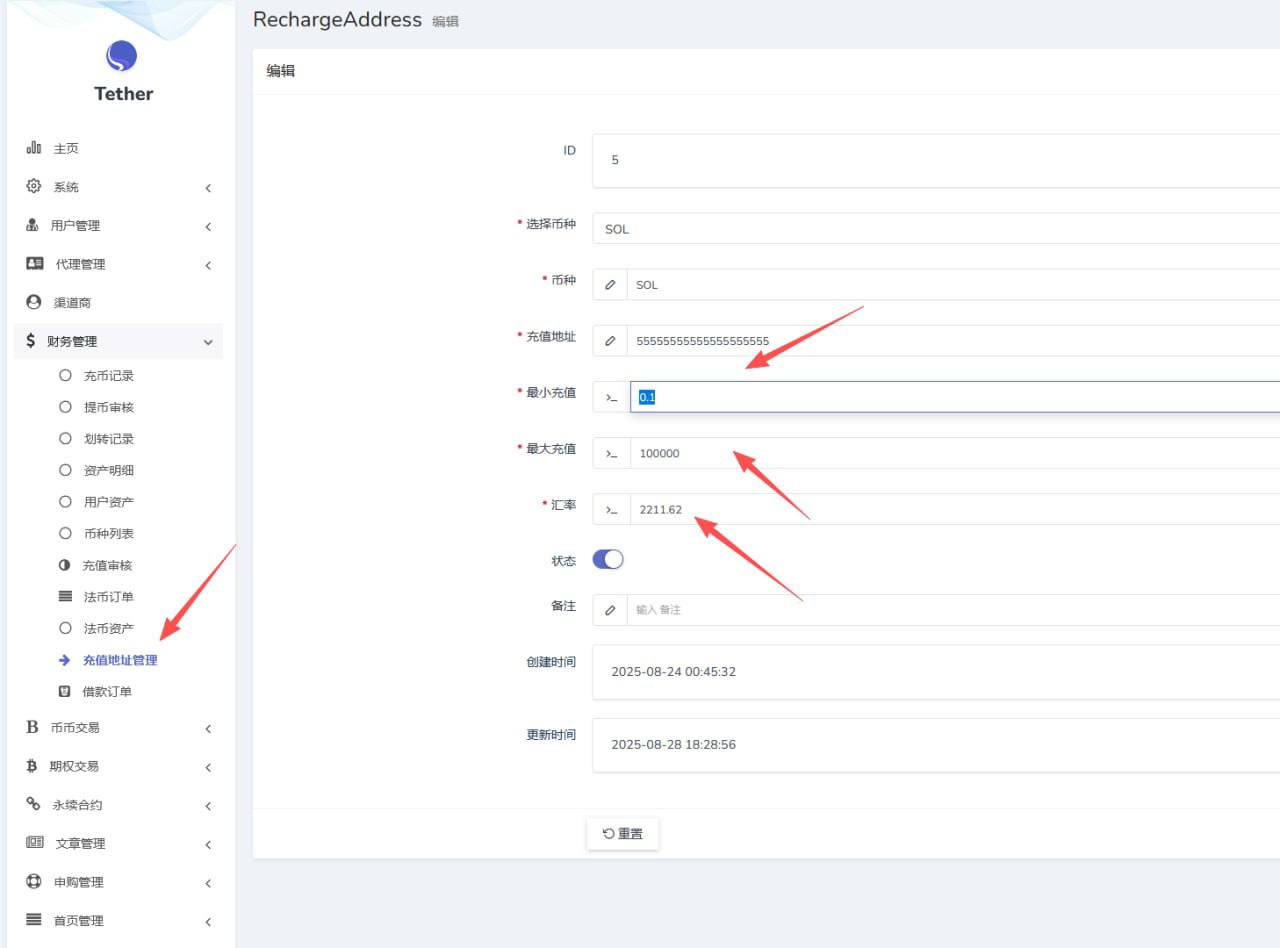Image resolution: width=1280 pixels, height=948 pixels.
Task: Click the 系统 gear icon
Action: [33, 187]
